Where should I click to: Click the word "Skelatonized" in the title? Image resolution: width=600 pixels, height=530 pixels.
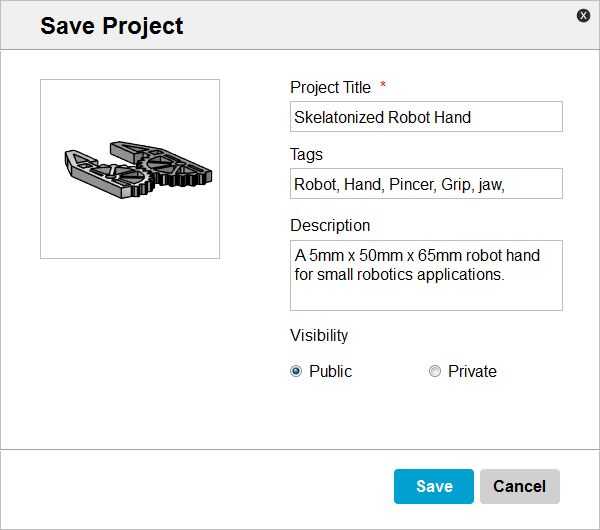point(339,117)
